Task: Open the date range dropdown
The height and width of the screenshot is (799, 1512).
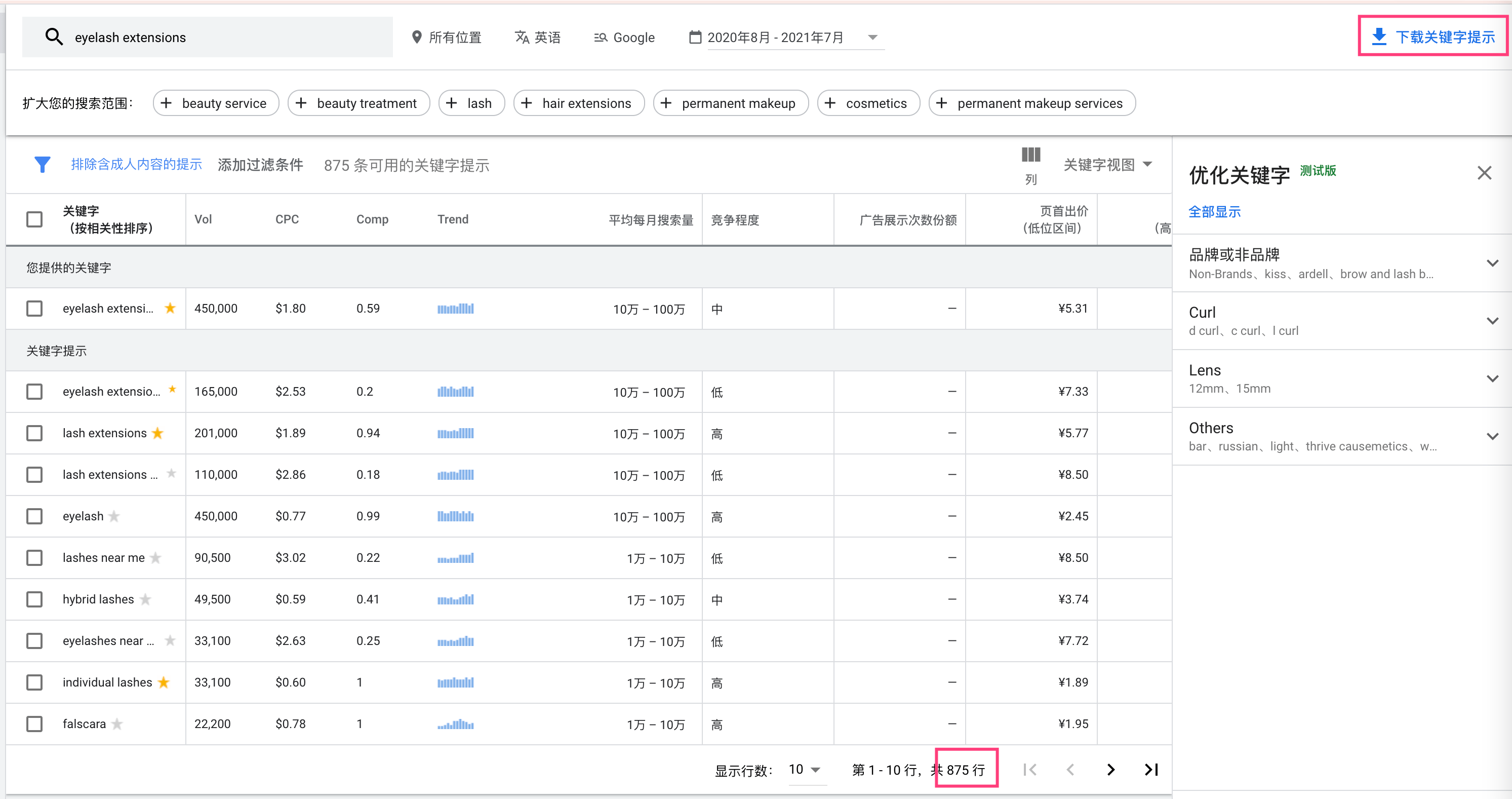Action: [872, 37]
